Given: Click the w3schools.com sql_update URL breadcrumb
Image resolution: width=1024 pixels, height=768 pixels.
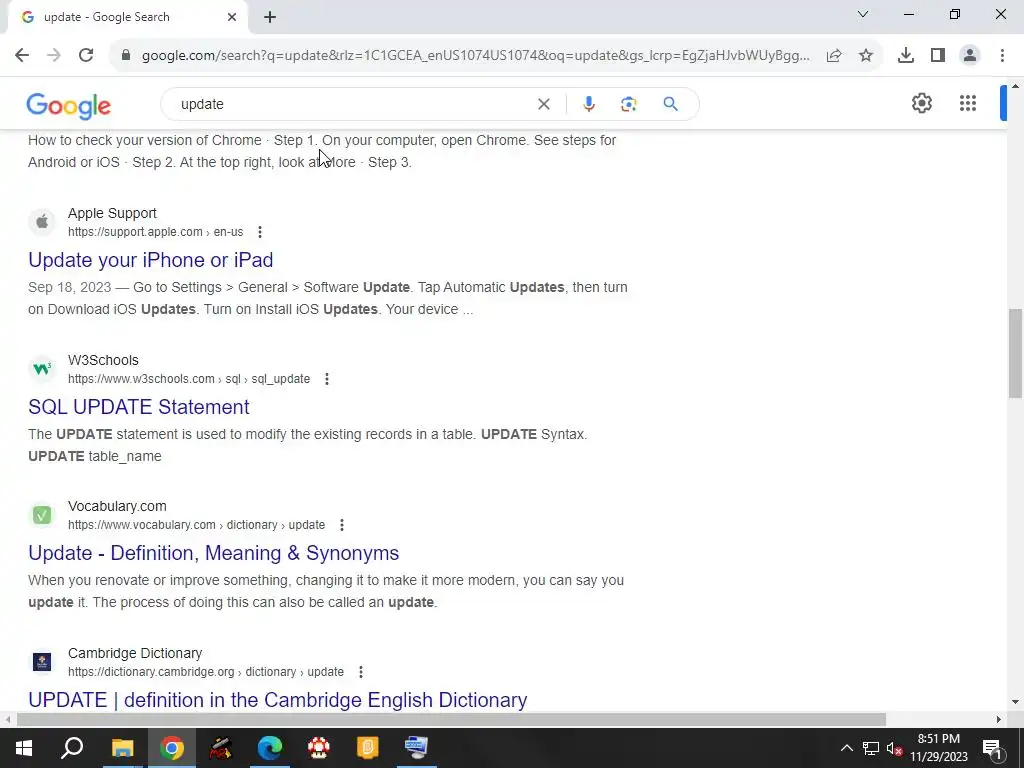Looking at the screenshot, I should [x=189, y=379].
